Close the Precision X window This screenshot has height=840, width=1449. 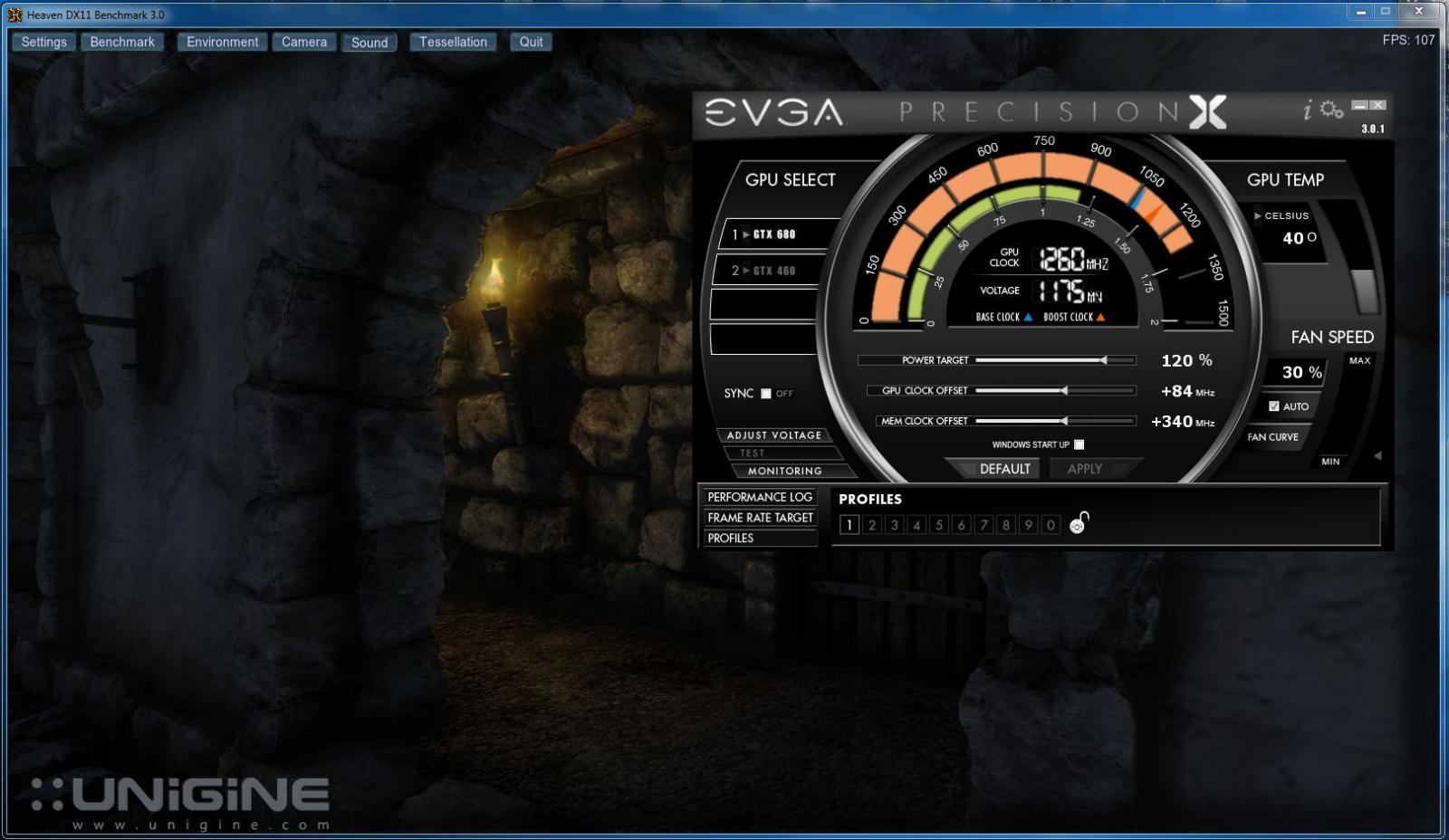pos(1377,106)
